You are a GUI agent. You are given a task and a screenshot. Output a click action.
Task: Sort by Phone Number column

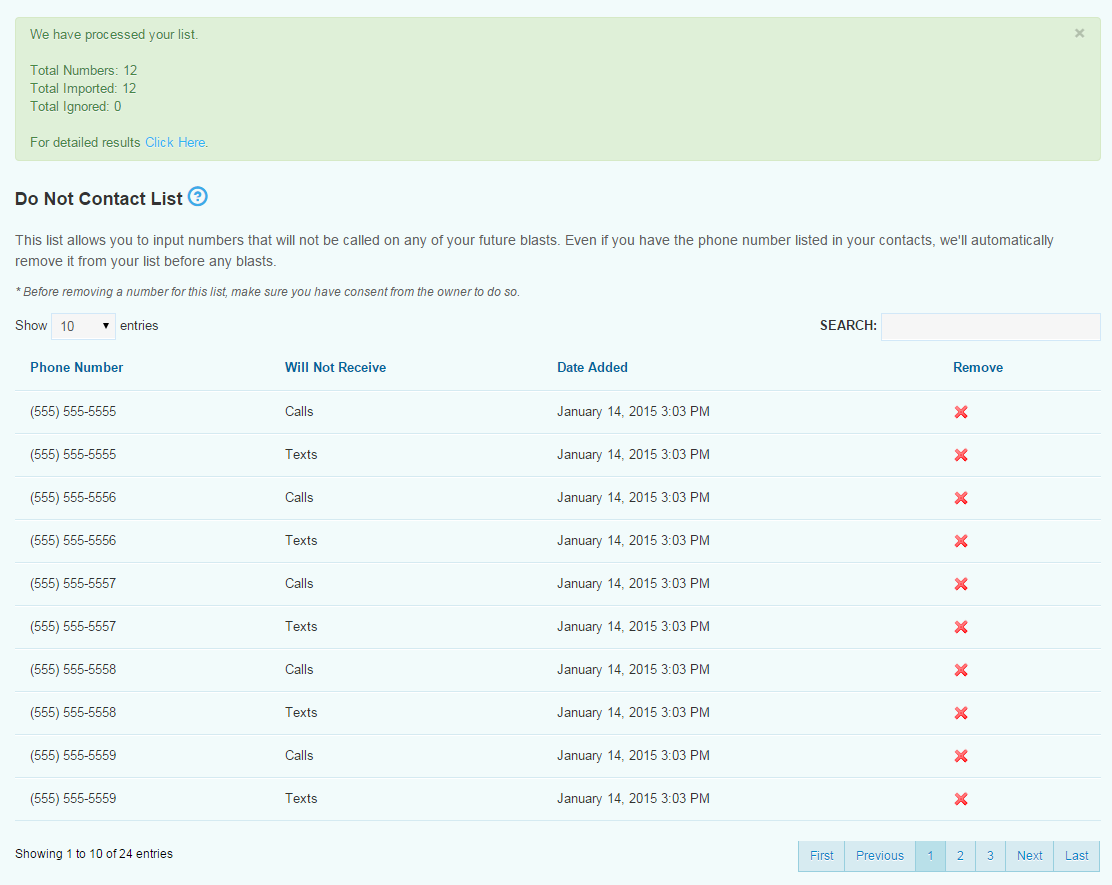(77, 367)
